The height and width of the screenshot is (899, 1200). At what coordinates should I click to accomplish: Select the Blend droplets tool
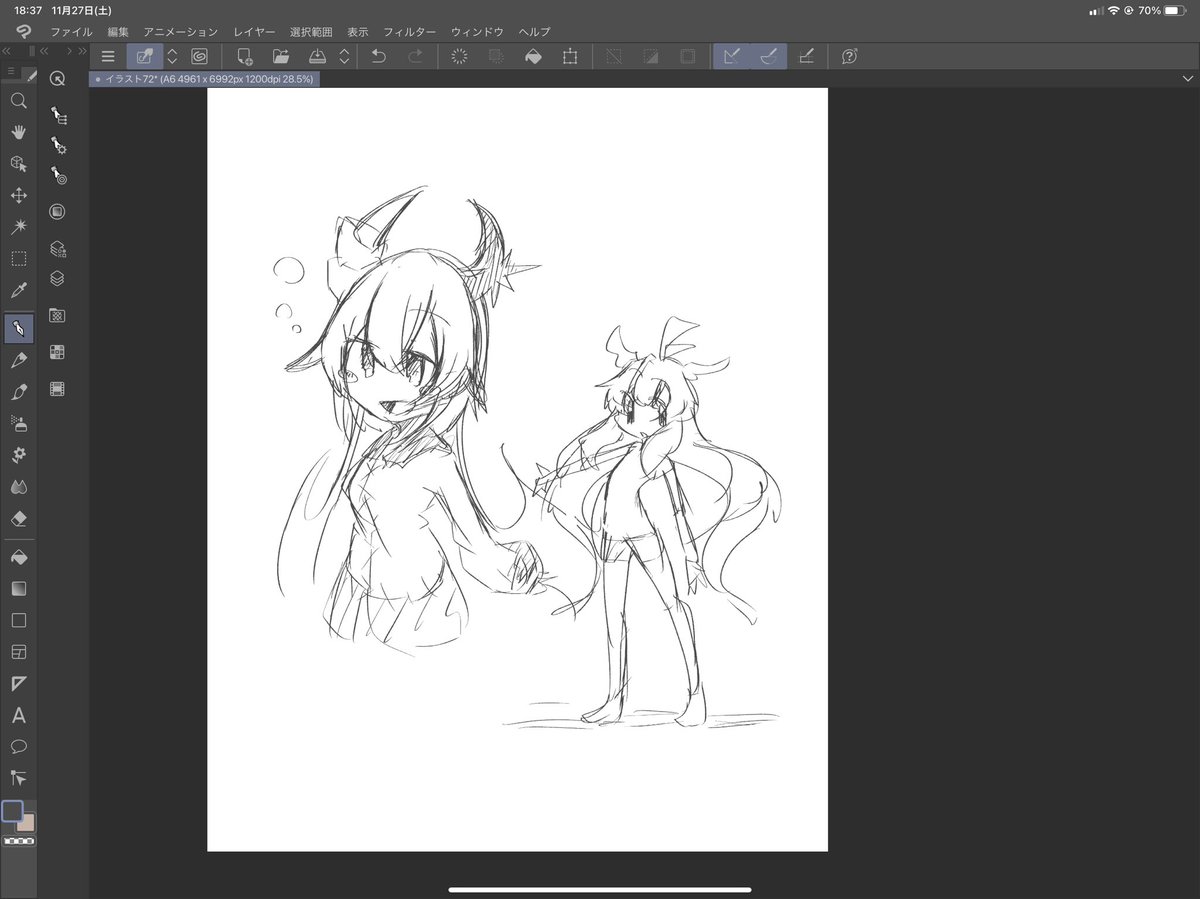18,487
